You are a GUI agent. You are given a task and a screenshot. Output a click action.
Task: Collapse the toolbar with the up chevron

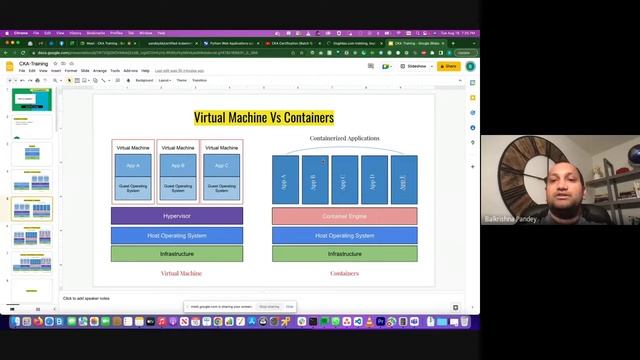tap(460, 80)
